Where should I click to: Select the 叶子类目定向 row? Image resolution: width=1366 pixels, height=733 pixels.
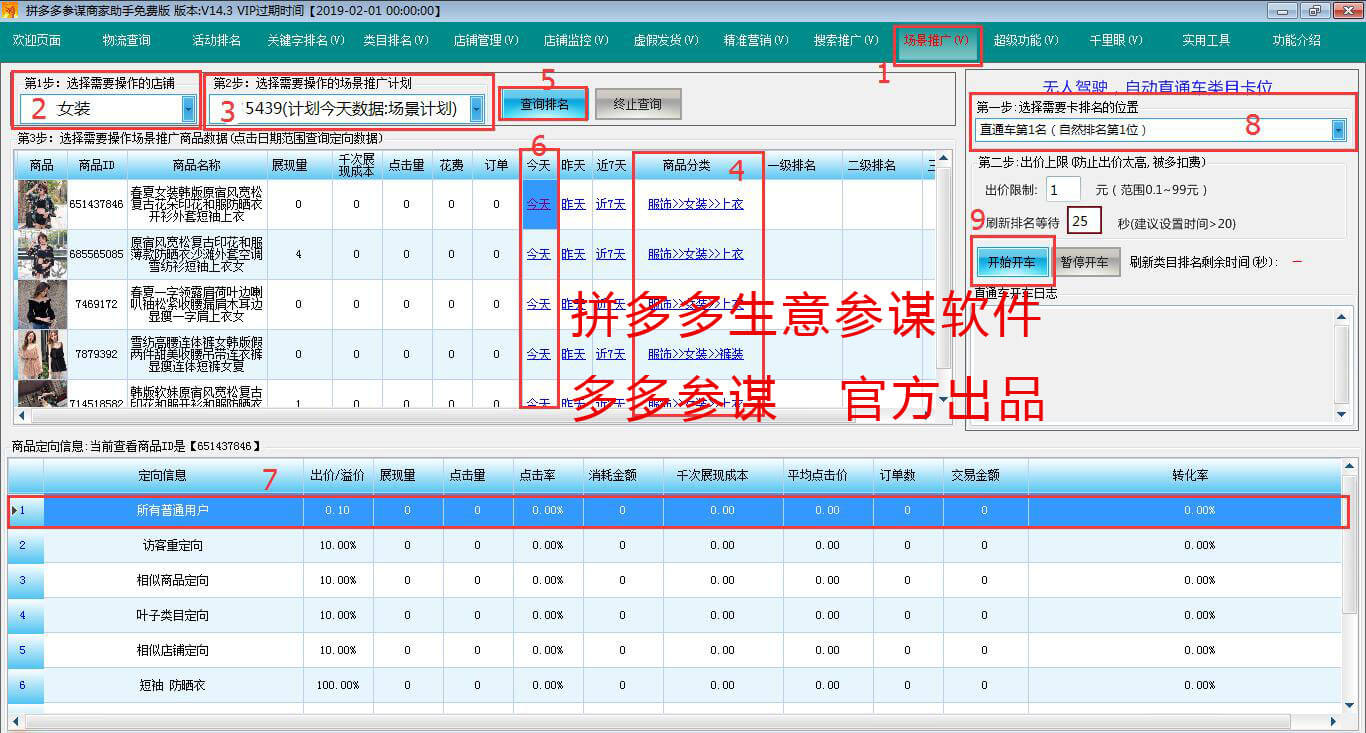click(675, 616)
